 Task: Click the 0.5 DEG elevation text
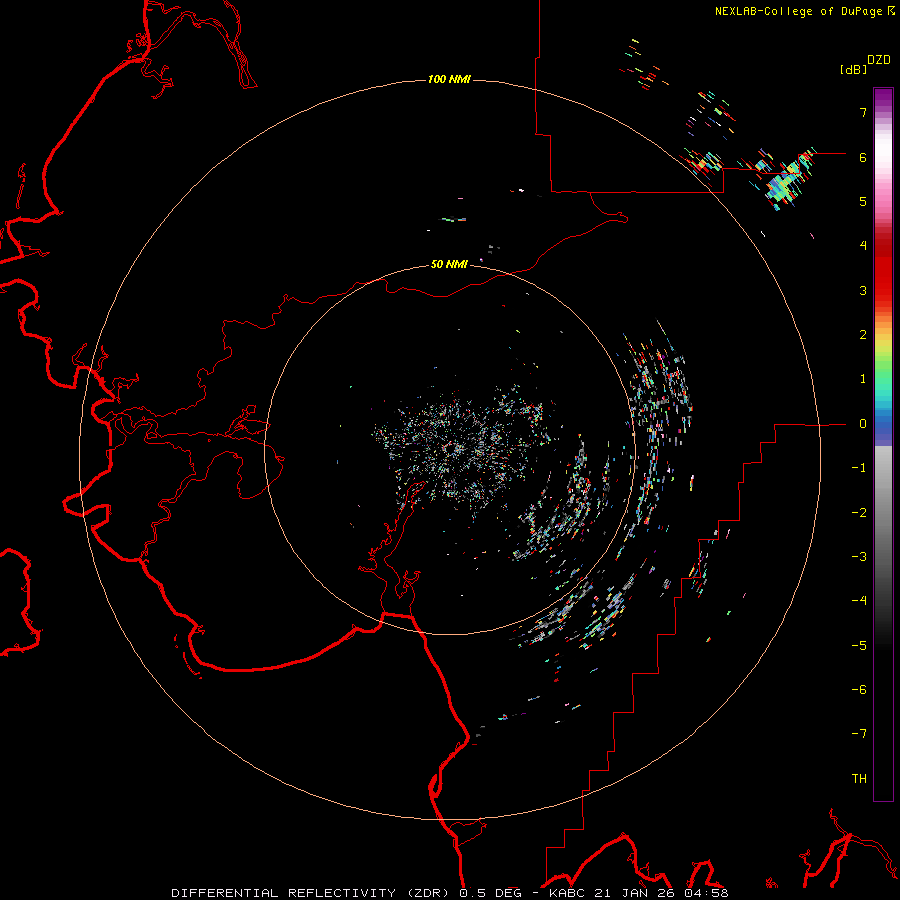click(490, 893)
